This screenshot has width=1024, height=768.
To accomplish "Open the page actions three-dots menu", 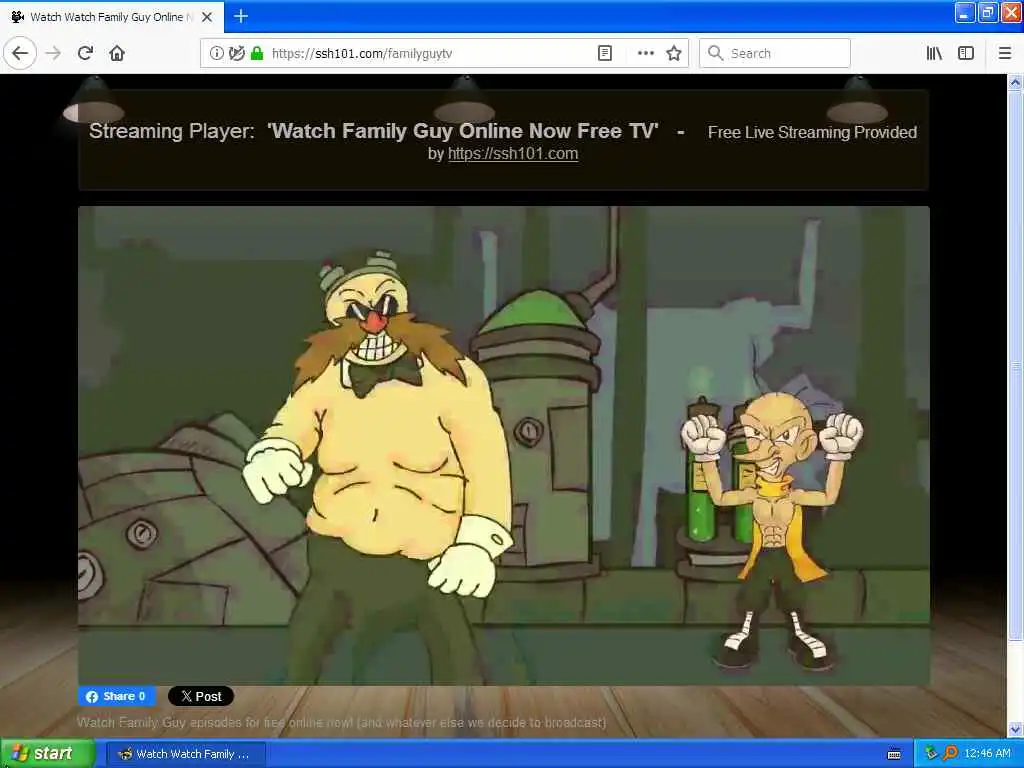I will coord(645,53).
